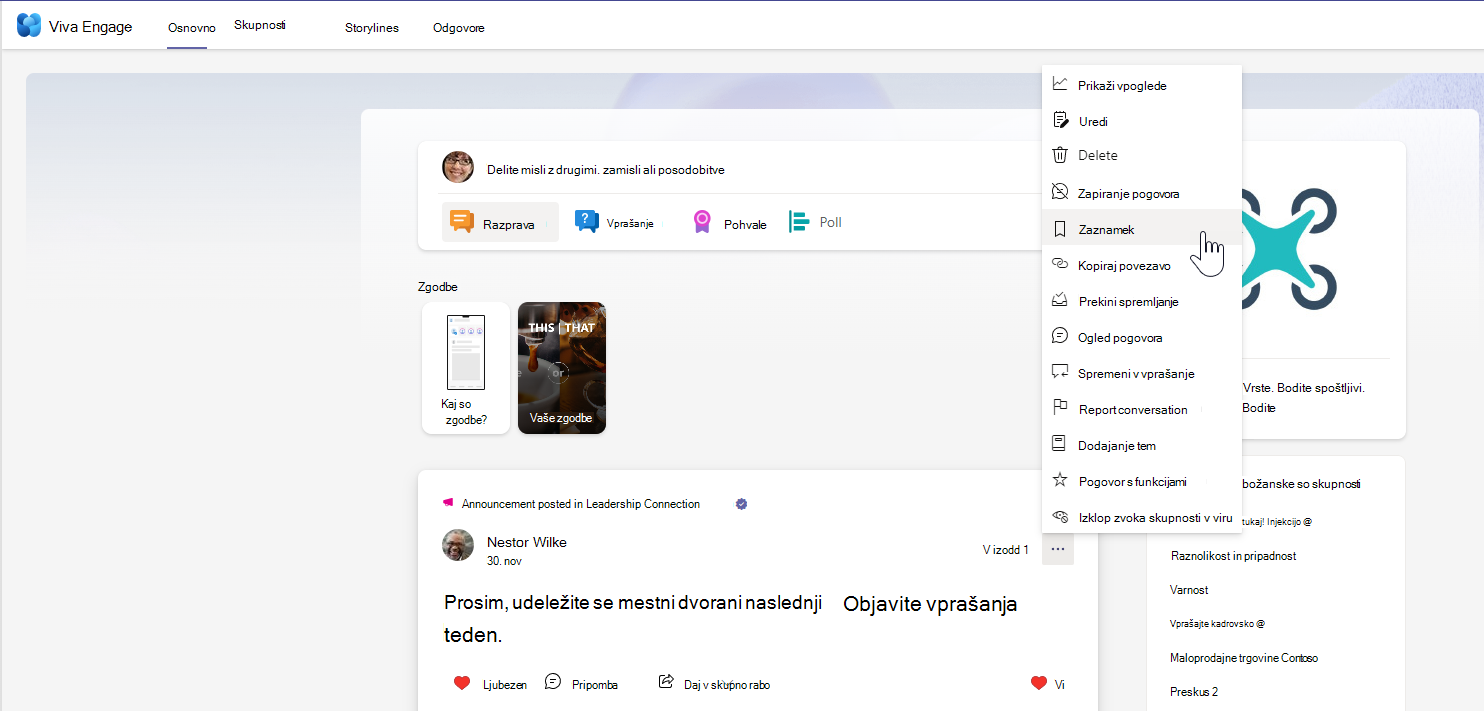The height and width of the screenshot is (711, 1484).
Task: Select Prekini spremljanje option
Action: 1141,301
